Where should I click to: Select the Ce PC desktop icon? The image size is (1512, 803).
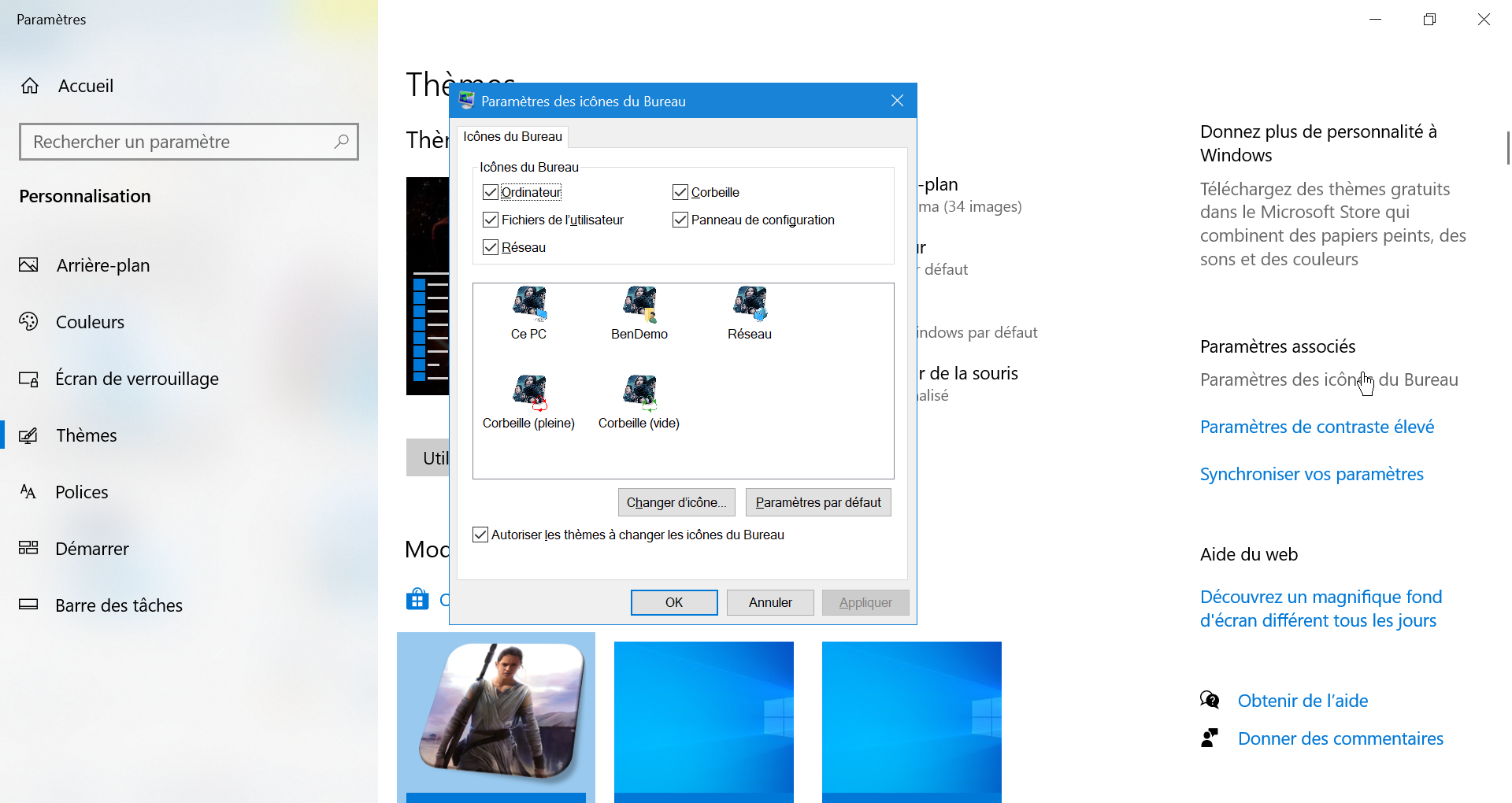[x=528, y=305]
